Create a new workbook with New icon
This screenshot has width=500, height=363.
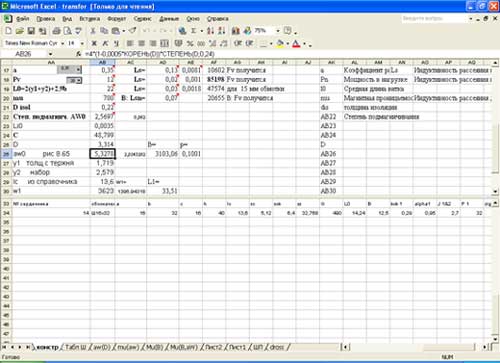[x=8, y=31]
